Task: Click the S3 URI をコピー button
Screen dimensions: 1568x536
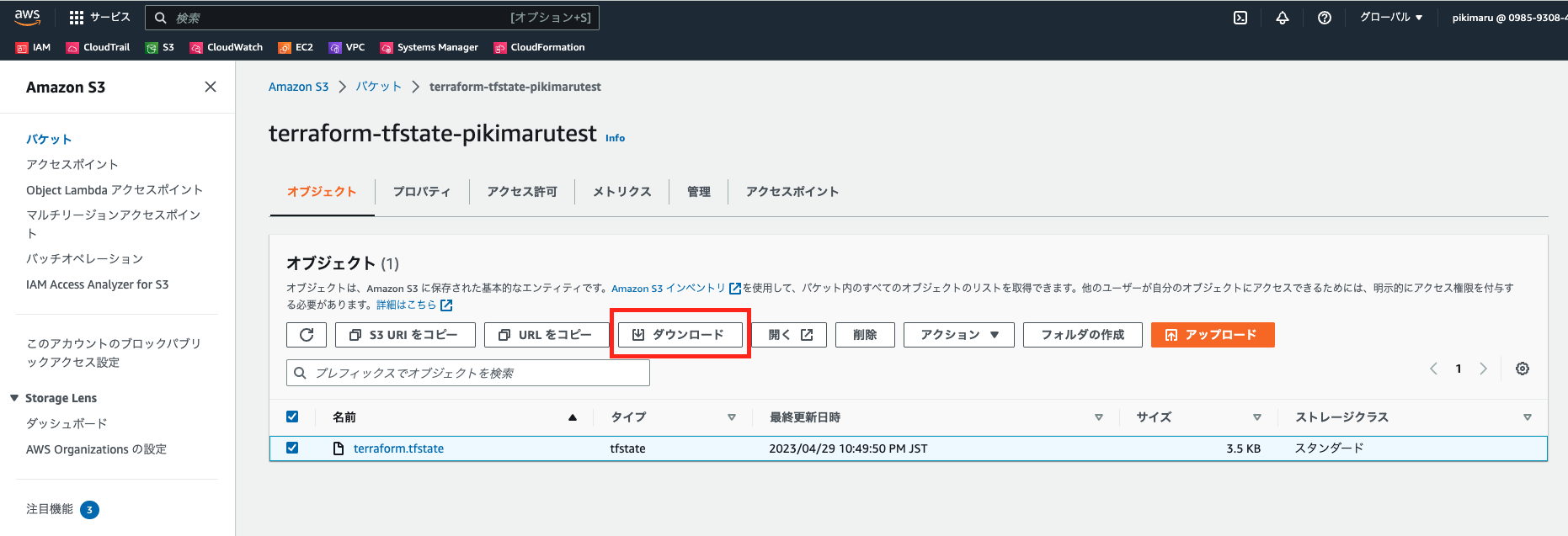Action: tap(405, 335)
